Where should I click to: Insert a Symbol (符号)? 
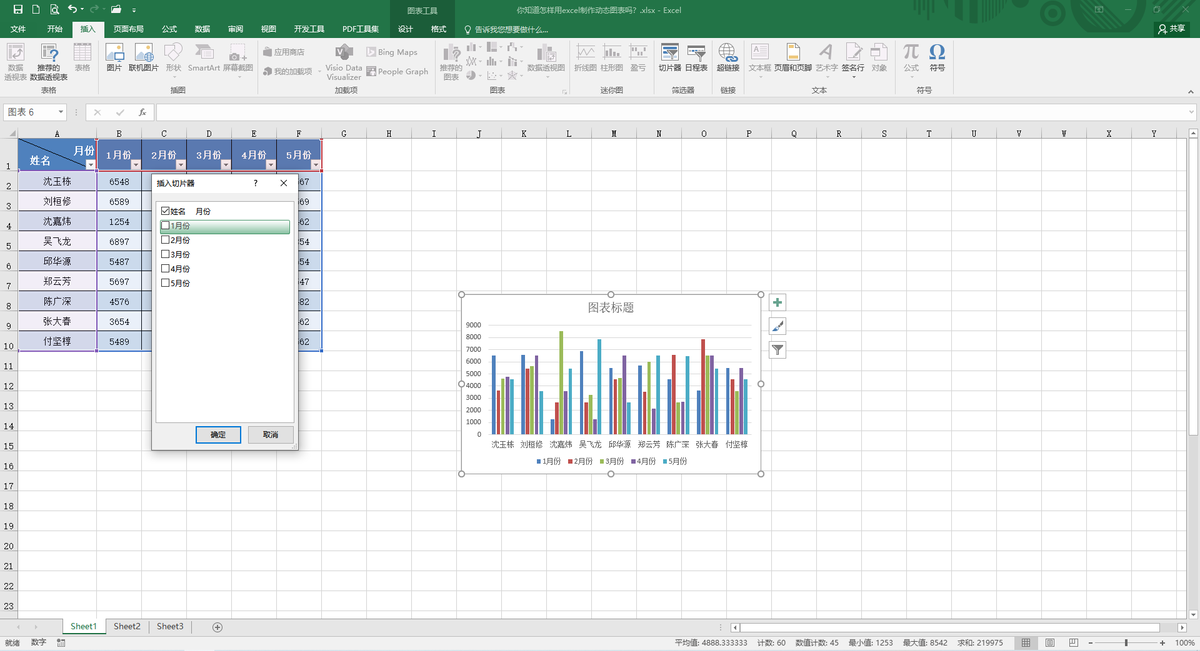point(937,59)
